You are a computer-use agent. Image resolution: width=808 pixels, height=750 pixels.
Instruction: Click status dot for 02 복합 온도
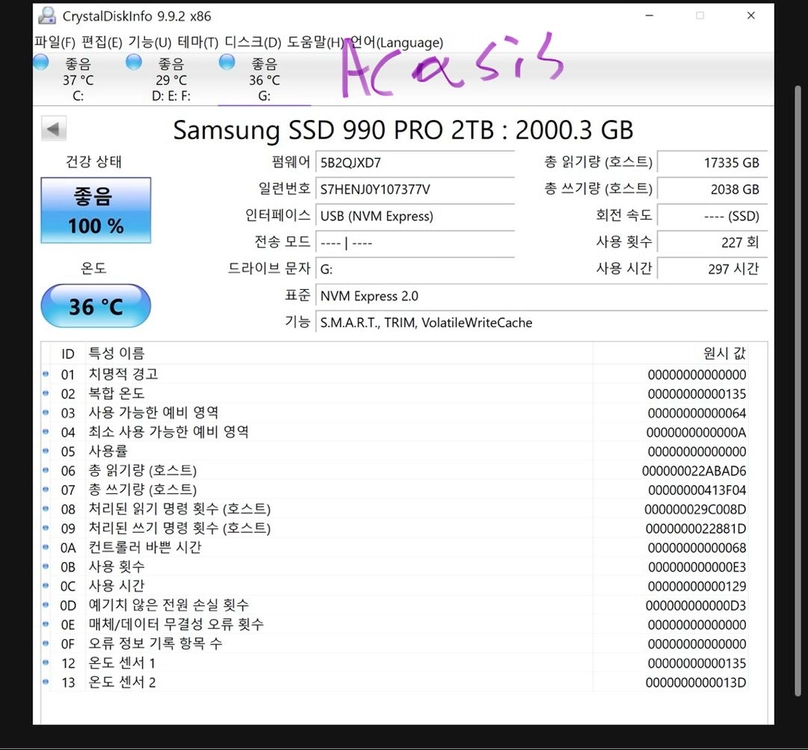[46, 393]
